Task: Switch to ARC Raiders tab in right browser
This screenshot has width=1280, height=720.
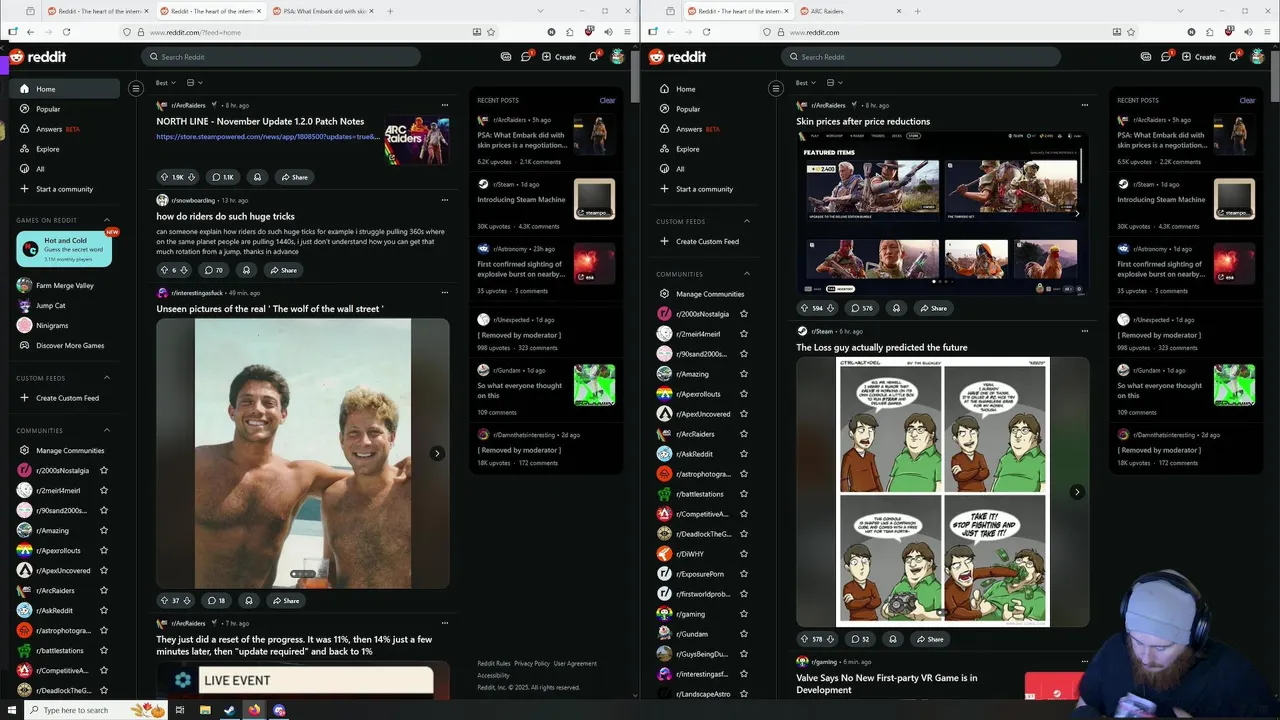Action: coord(852,11)
